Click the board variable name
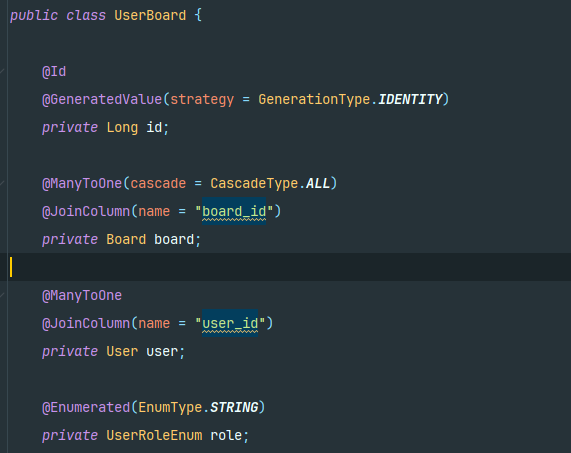 [x=174, y=239]
